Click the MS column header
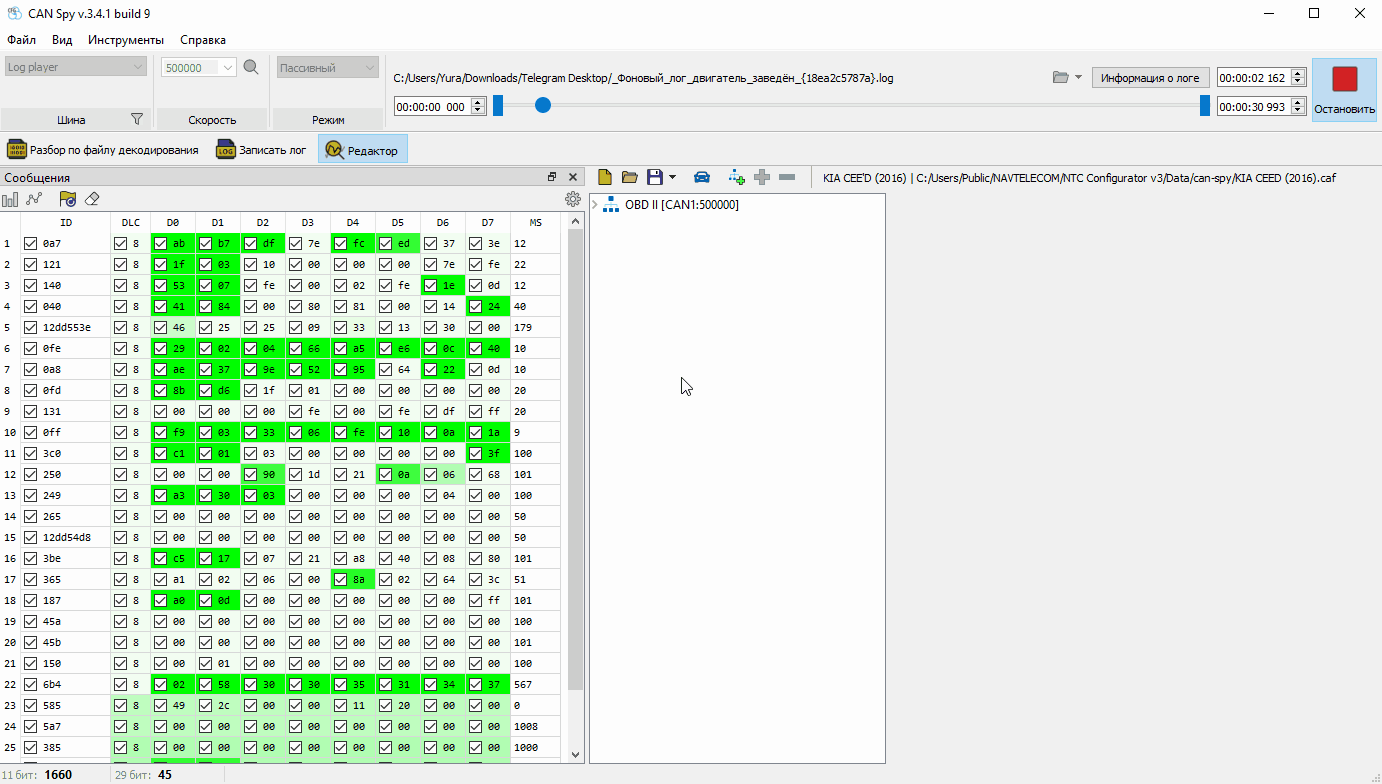The height and width of the screenshot is (784, 1382). 536,222
